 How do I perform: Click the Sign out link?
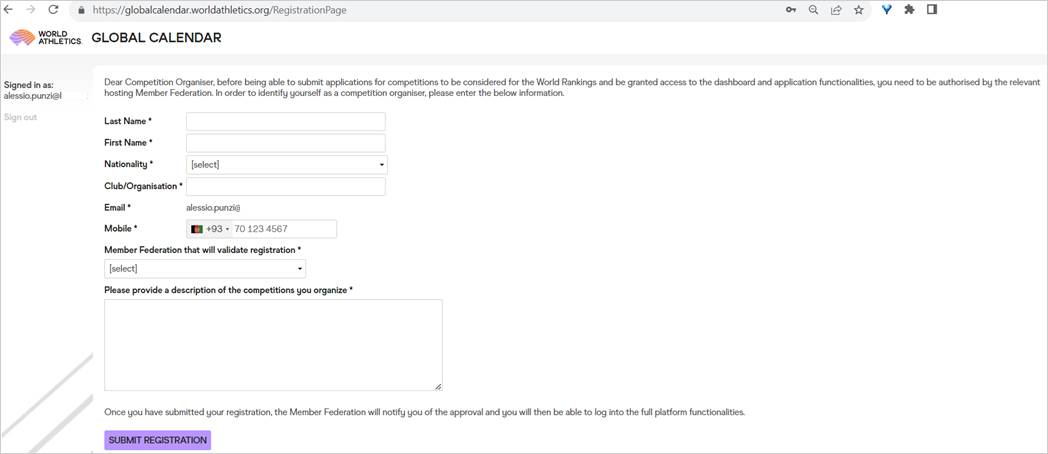click(x=20, y=118)
